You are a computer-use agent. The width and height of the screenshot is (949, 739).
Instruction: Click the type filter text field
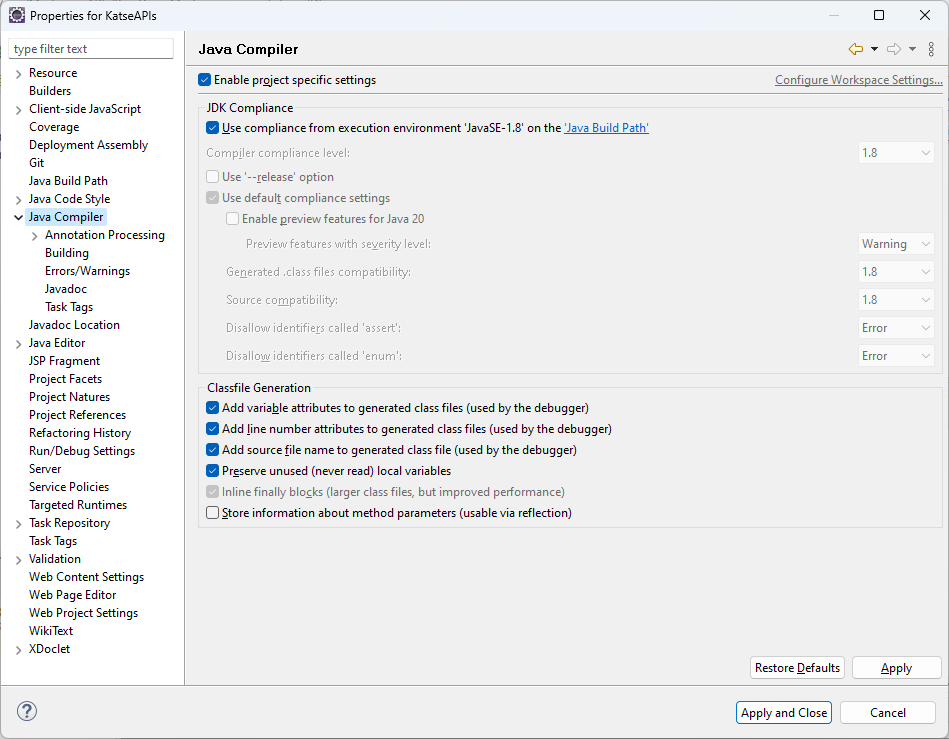pyautogui.click(x=91, y=49)
